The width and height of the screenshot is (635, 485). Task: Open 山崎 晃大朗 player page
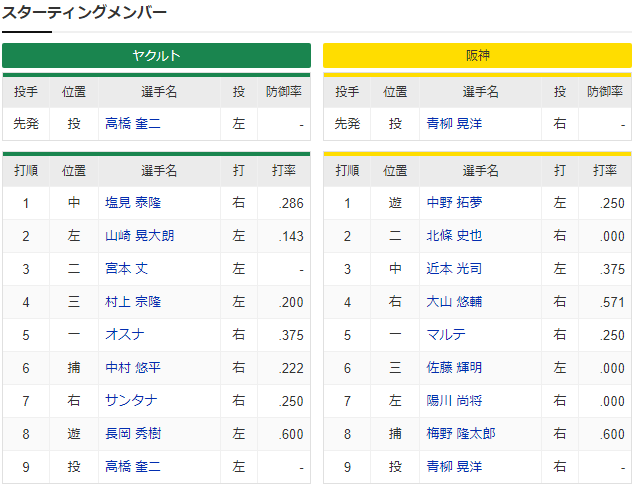click(x=140, y=236)
